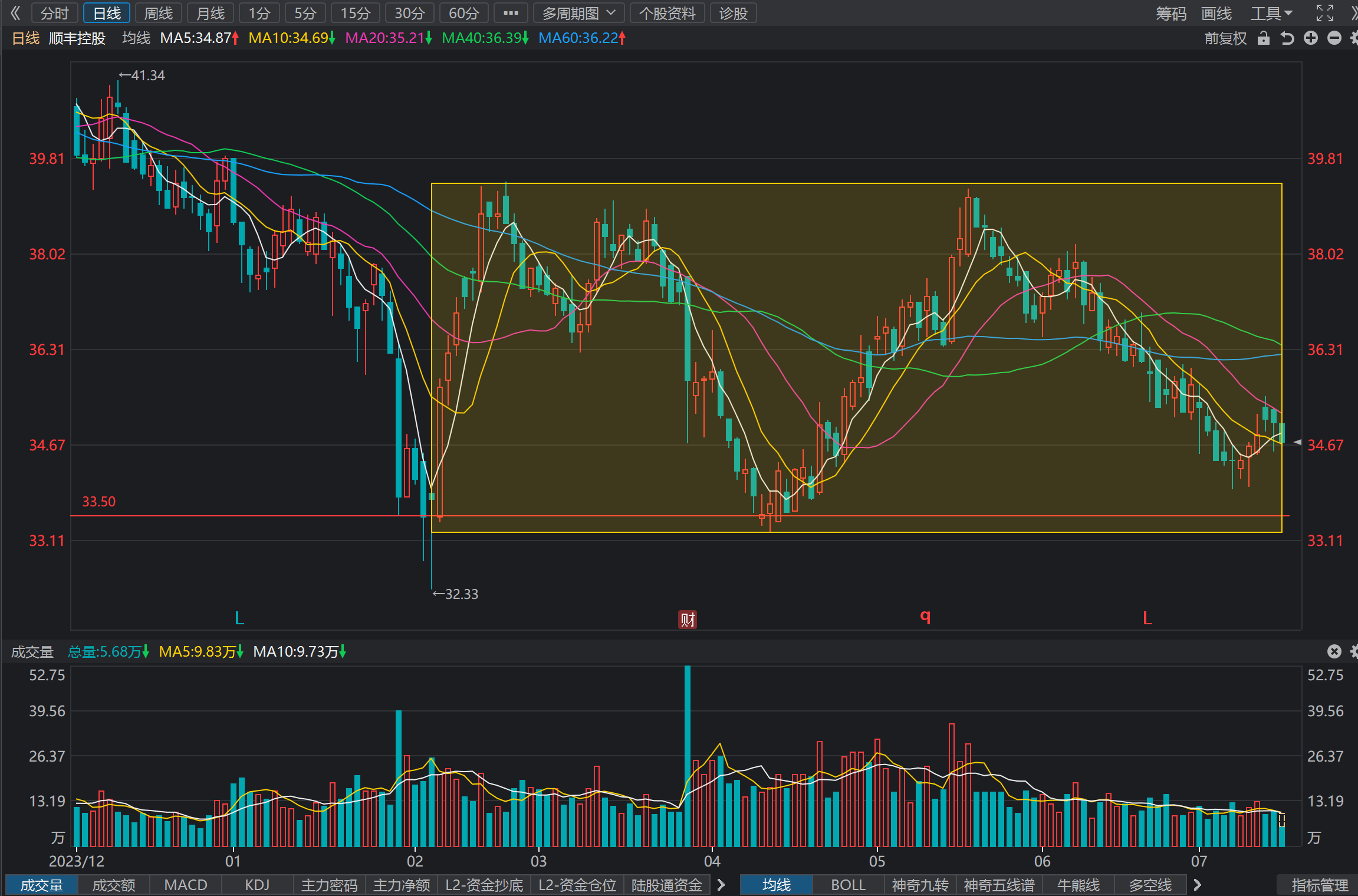
Task: Switch to KDJ indicator tab
Action: coord(257,885)
